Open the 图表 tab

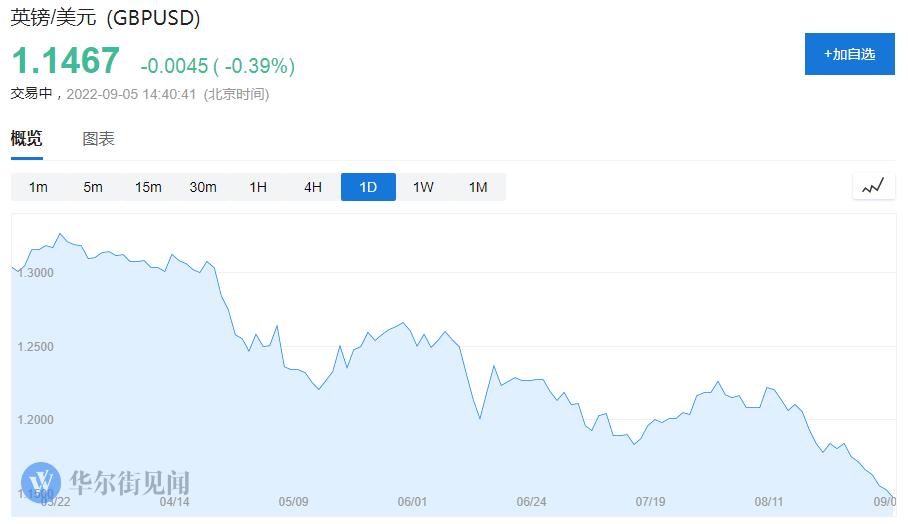tap(98, 139)
